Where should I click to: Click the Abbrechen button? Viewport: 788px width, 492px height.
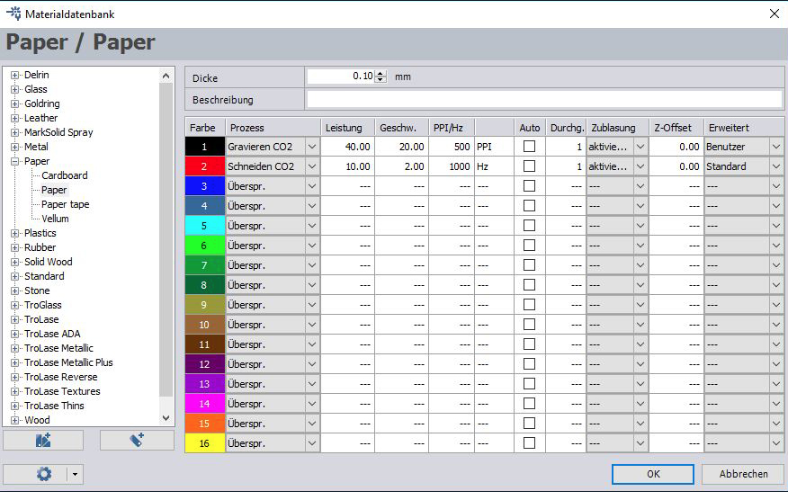click(743, 474)
